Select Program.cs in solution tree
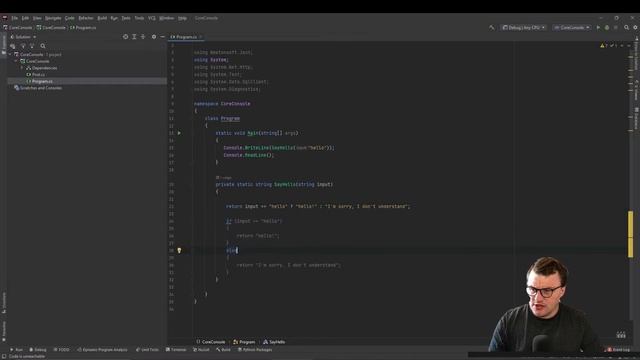This screenshot has height=360, width=640. coord(42,81)
